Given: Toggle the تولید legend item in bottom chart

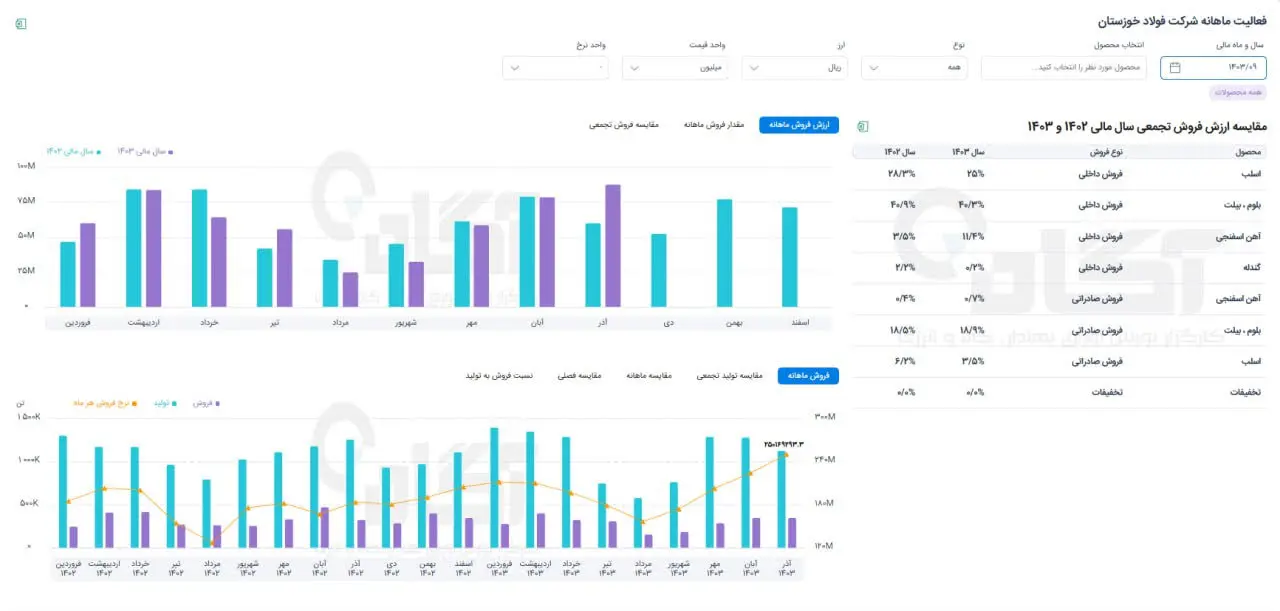Looking at the screenshot, I should tap(164, 403).
